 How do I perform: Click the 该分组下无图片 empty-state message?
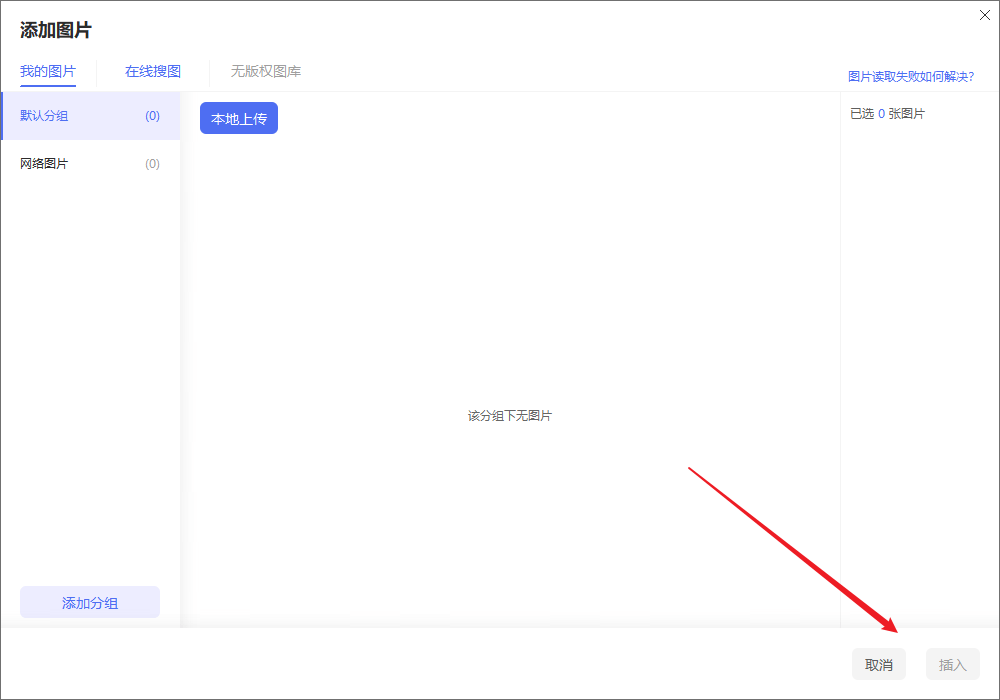point(510,416)
